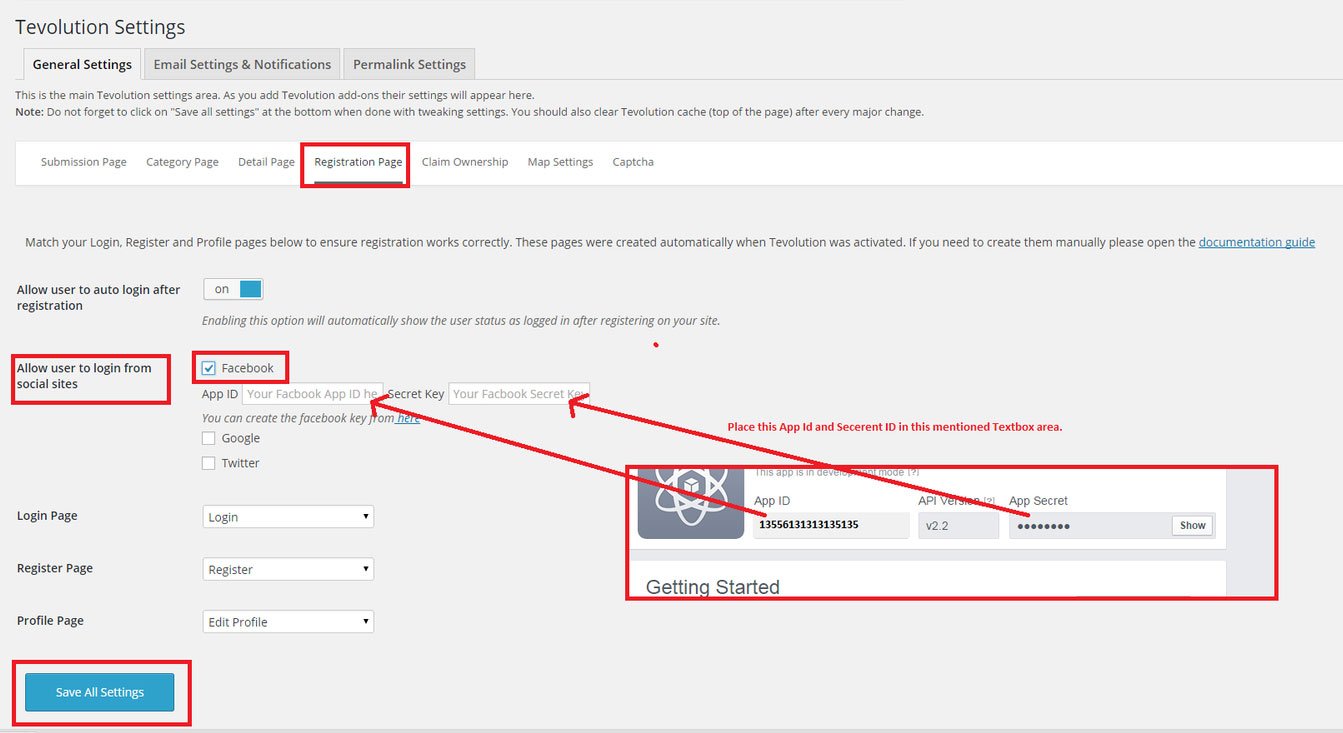The image size is (1343, 733).
Task: Expand the Login Page dropdown
Action: (x=288, y=517)
